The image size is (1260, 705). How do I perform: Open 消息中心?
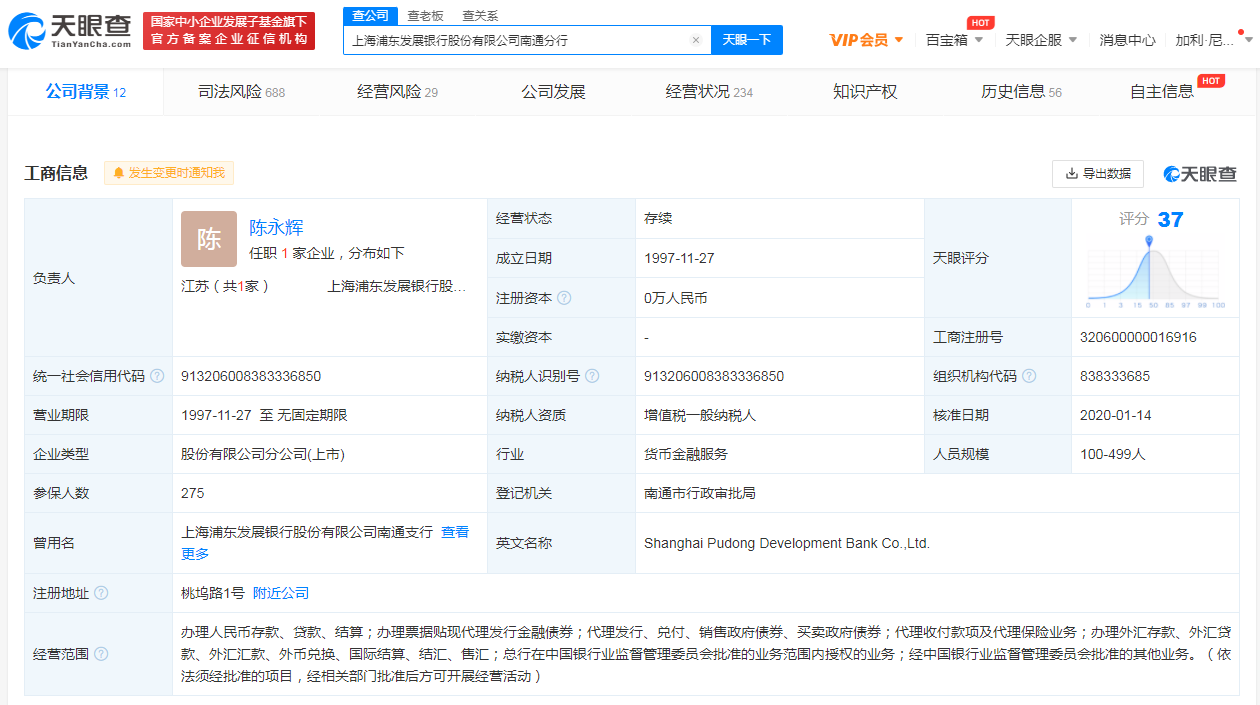(1127, 40)
